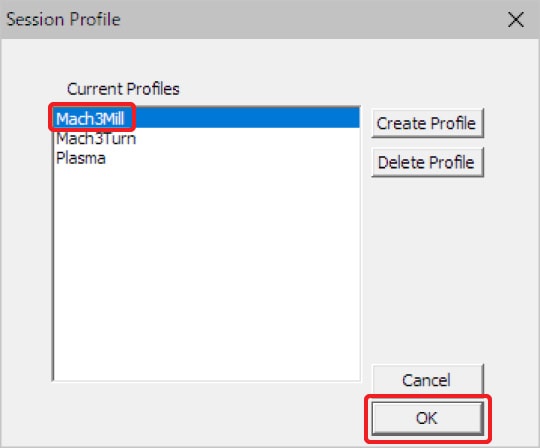Accept Mach3Mill by clicking OK
Viewport: 540px width, 448px height.
pyautogui.click(x=427, y=418)
